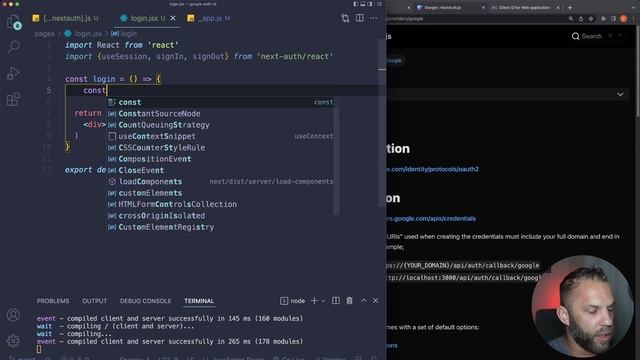Toggle the primary side bar layout icon
Image resolution: width=640 pixels, height=360 pixels.
[356, 4]
